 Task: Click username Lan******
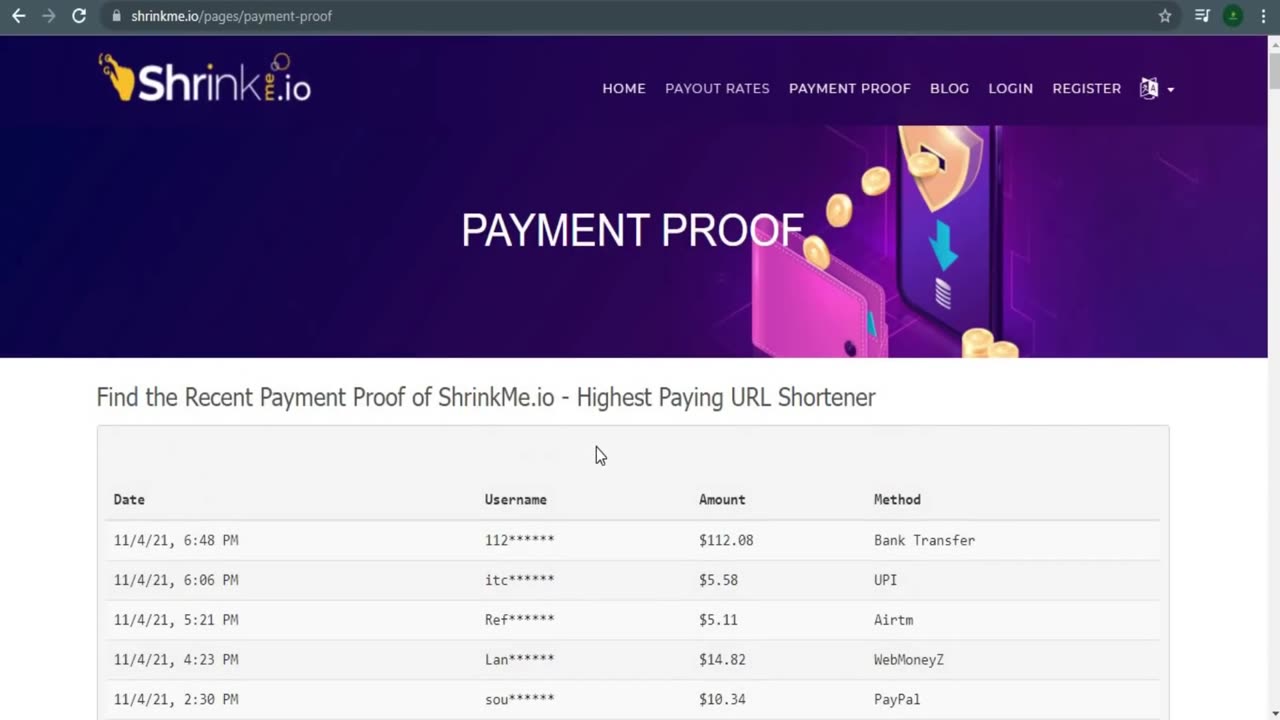click(x=519, y=660)
